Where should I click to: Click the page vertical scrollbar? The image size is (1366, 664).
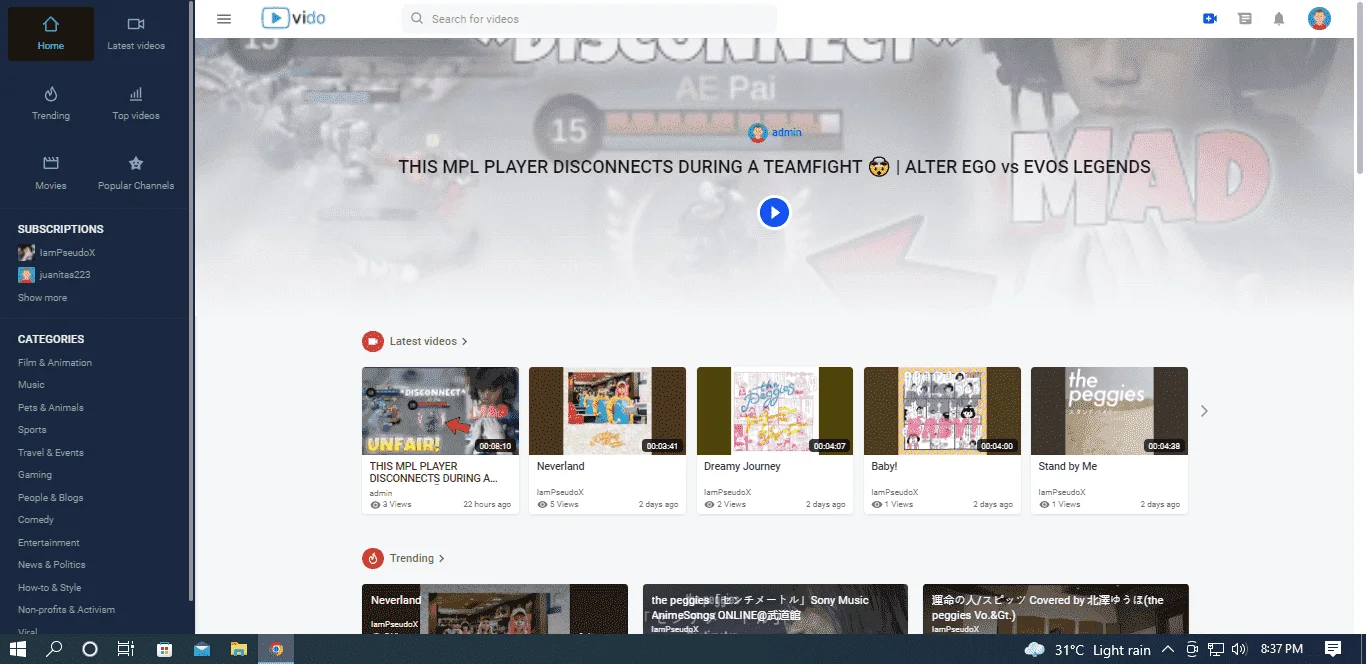(1359, 90)
